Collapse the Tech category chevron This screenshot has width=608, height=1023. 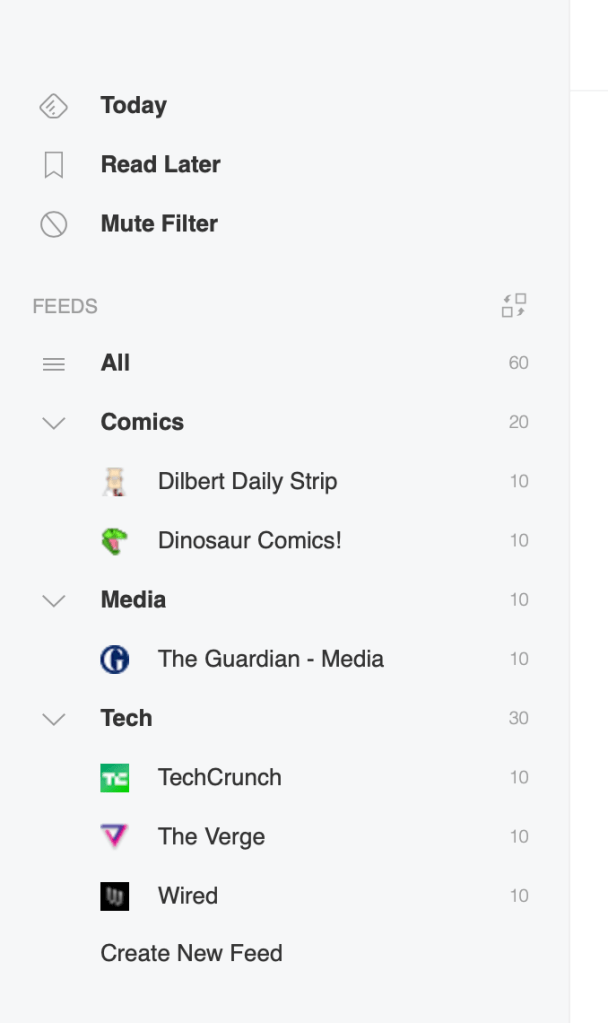pyautogui.click(x=54, y=719)
